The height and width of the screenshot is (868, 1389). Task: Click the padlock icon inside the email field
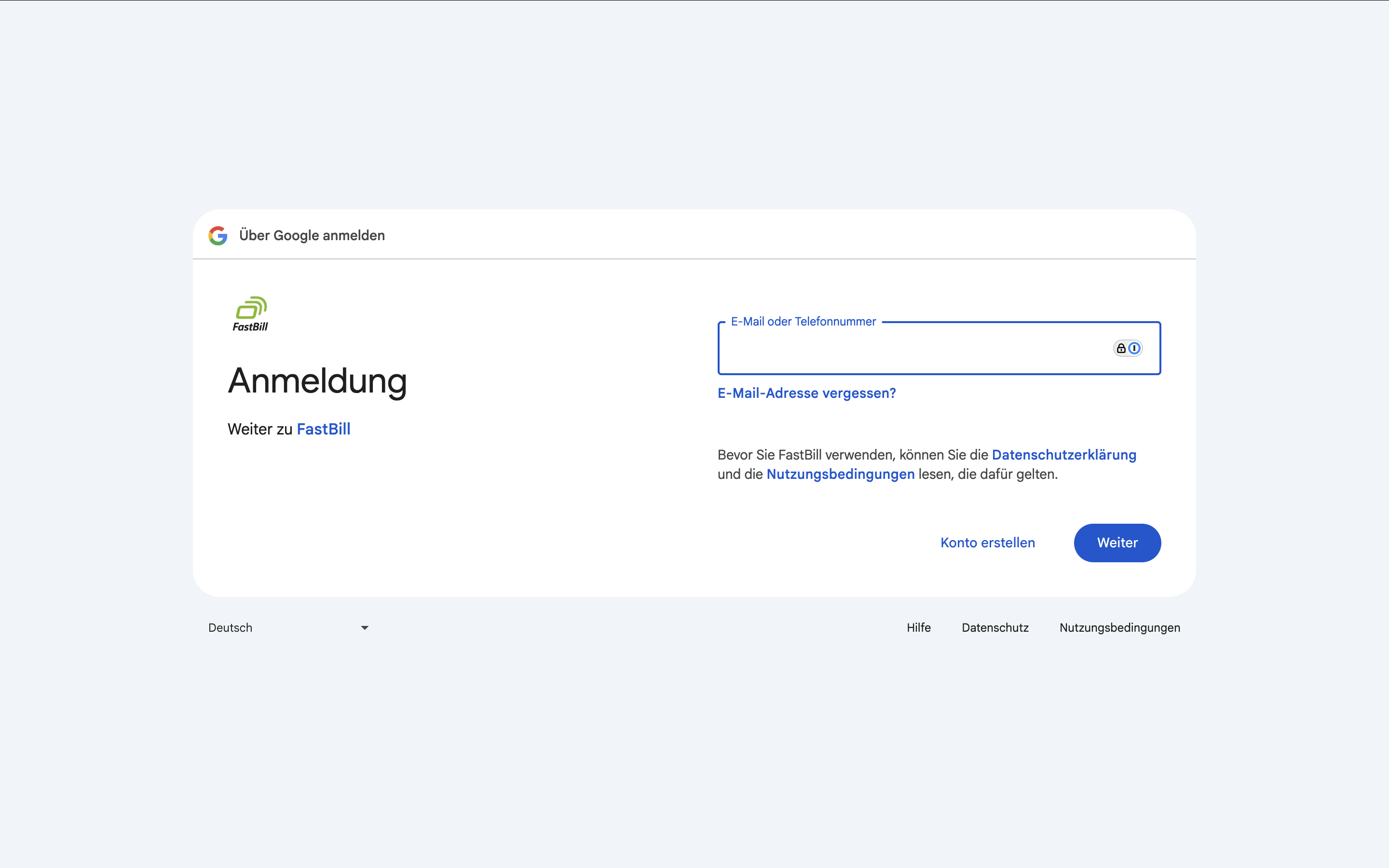coord(1121,348)
